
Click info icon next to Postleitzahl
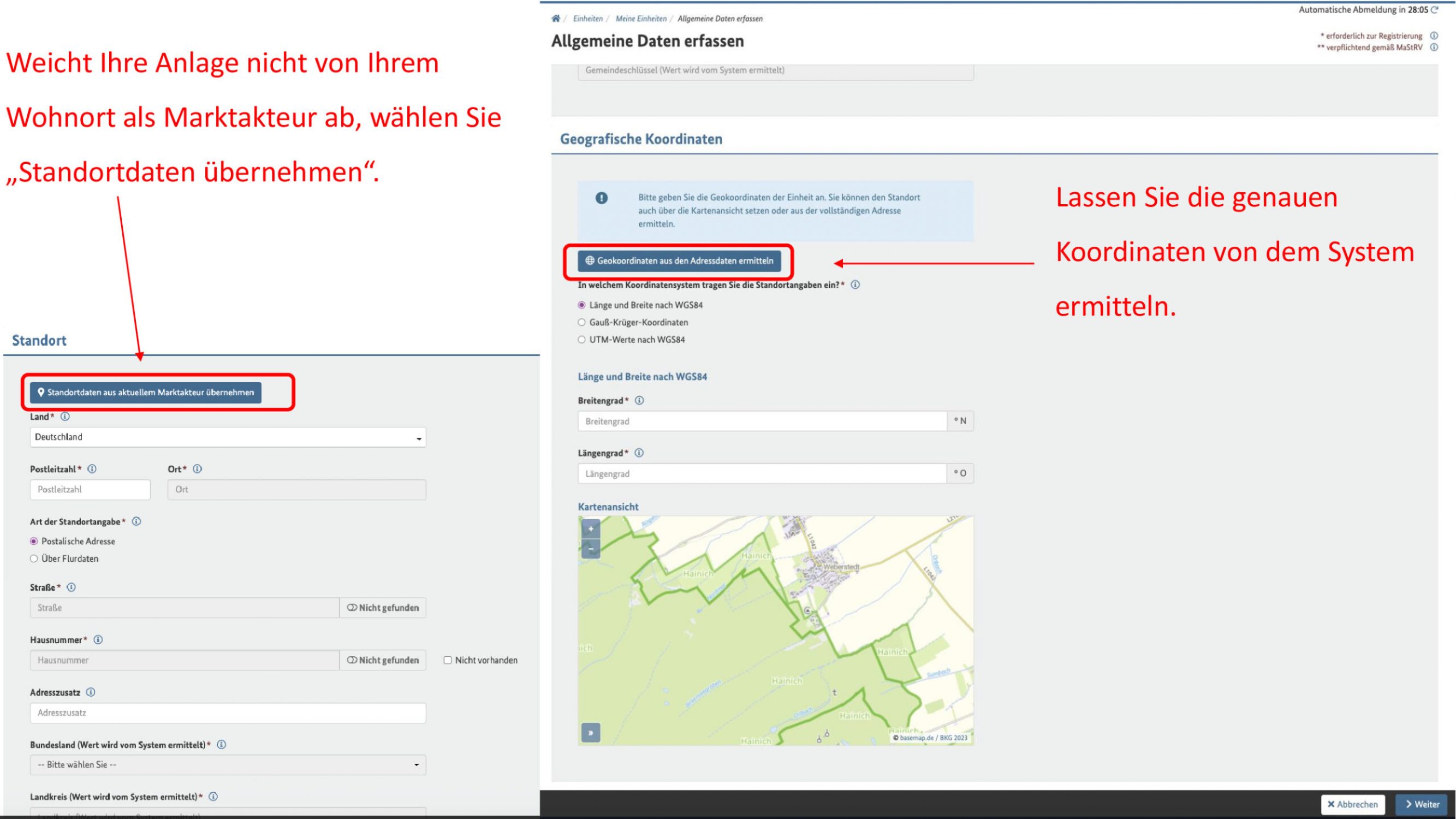coord(92,468)
